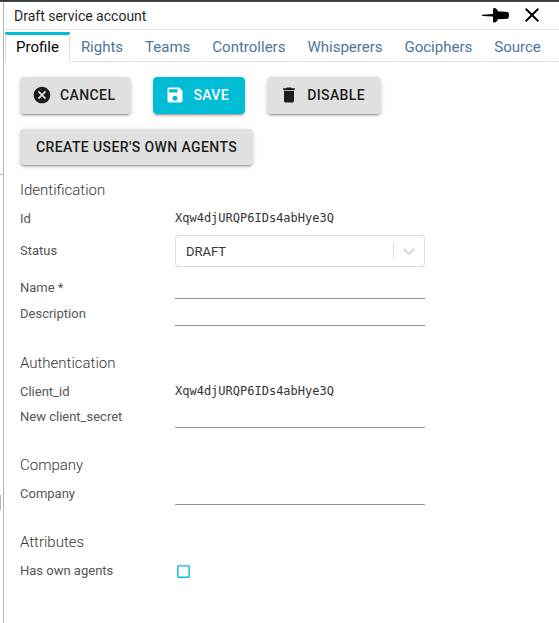The height and width of the screenshot is (623, 559).
Task: Click into the Description field
Action: 300,315
